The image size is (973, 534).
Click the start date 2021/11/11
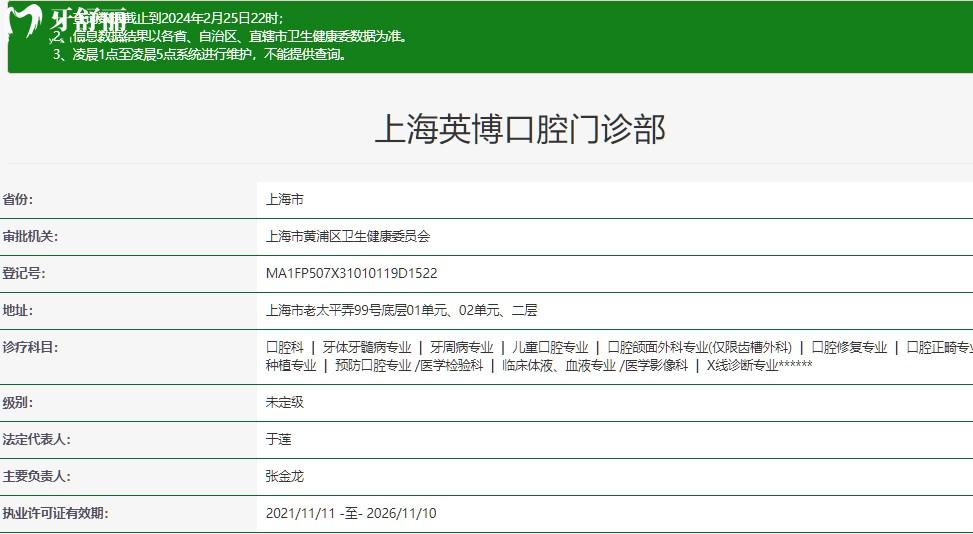coord(300,514)
